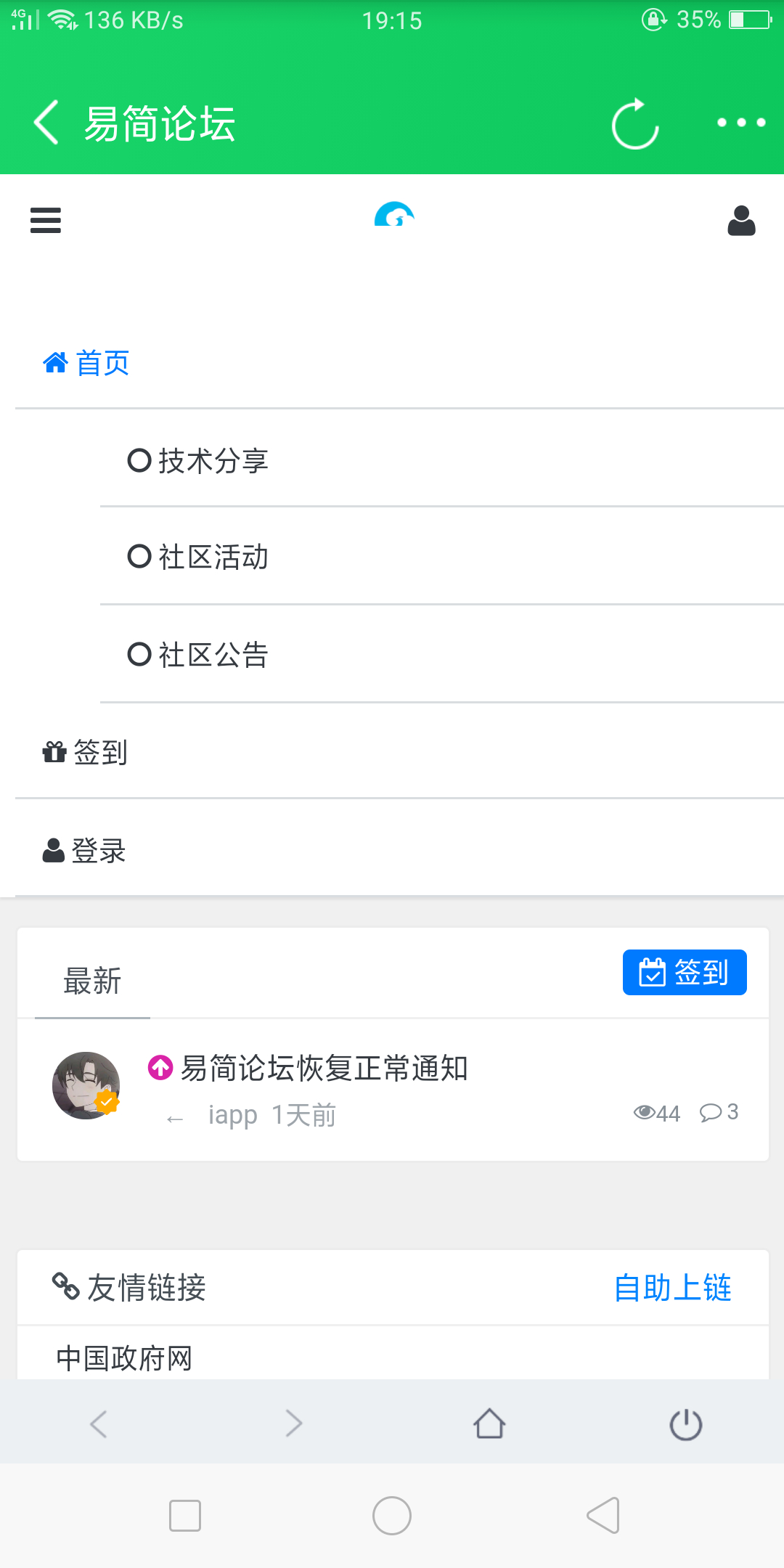Open the iapp author avatar
The width and height of the screenshot is (784, 1568).
(86, 1085)
